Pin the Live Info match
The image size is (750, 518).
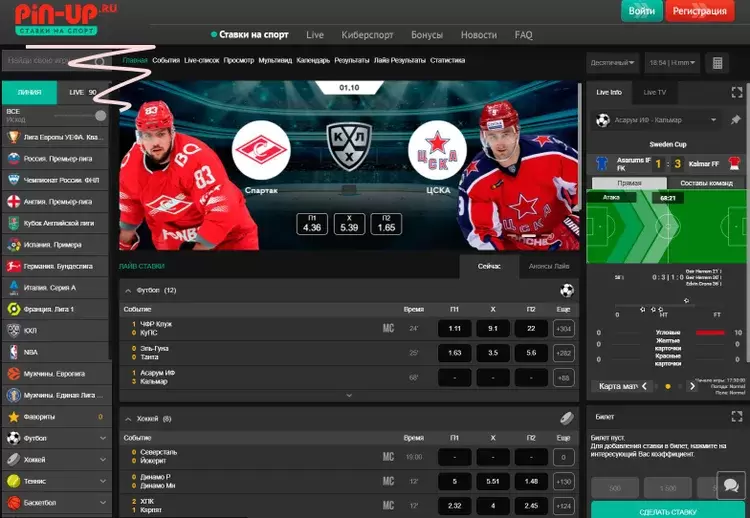[736, 120]
